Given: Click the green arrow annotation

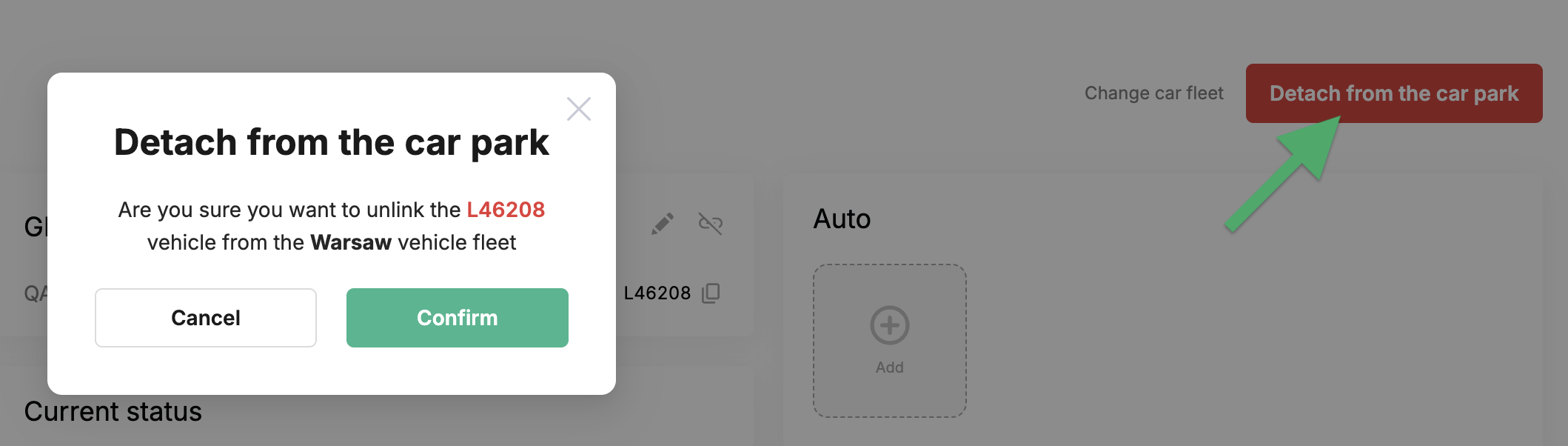Looking at the screenshot, I should pyautogui.click(x=1286, y=172).
